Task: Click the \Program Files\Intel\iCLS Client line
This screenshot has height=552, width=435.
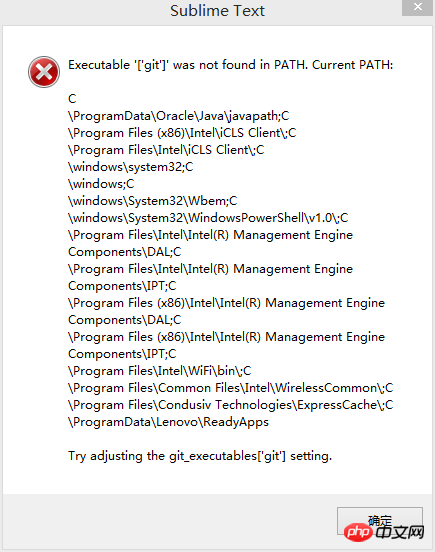Action: [x=166, y=150]
